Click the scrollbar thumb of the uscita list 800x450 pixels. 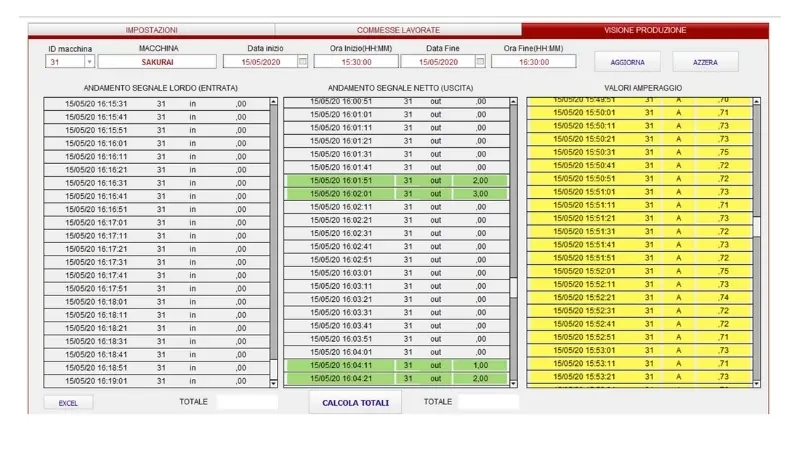(x=513, y=288)
